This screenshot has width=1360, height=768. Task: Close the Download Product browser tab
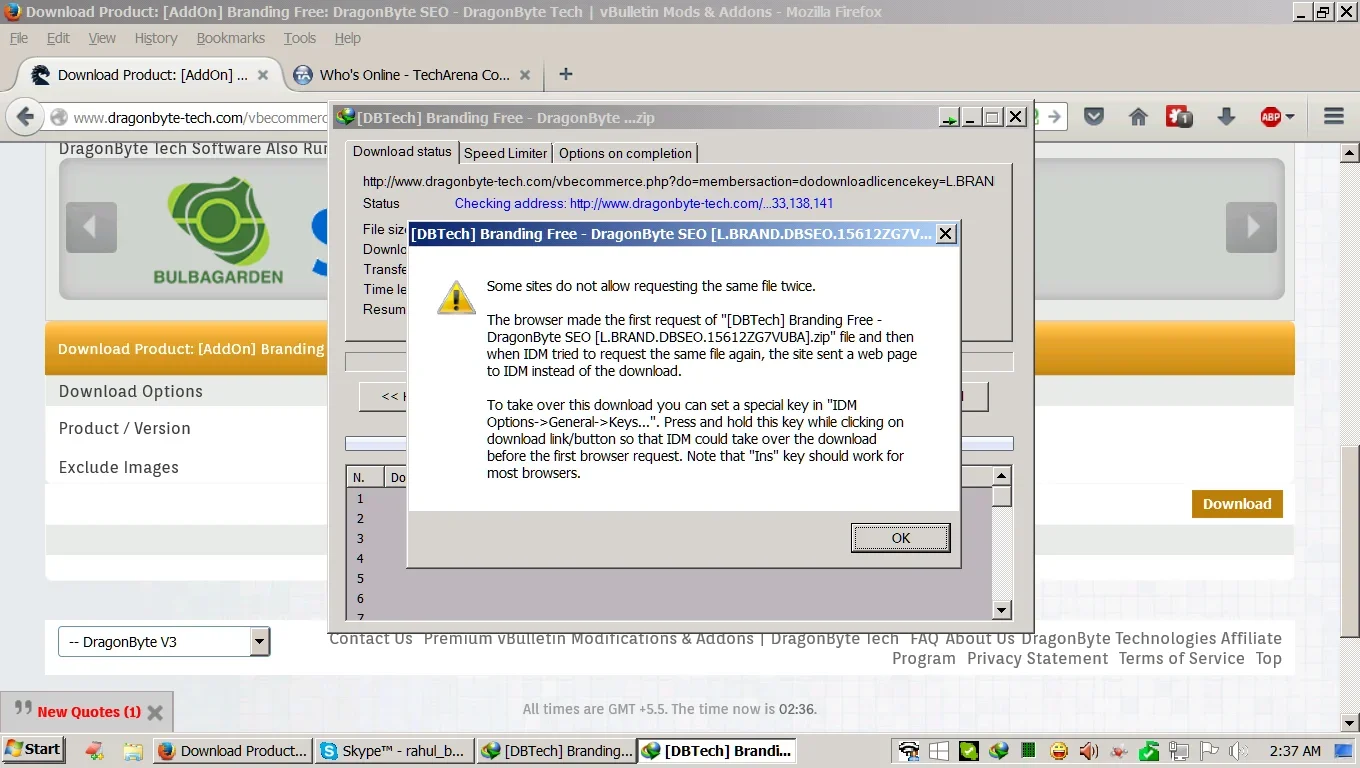(263, 75)
